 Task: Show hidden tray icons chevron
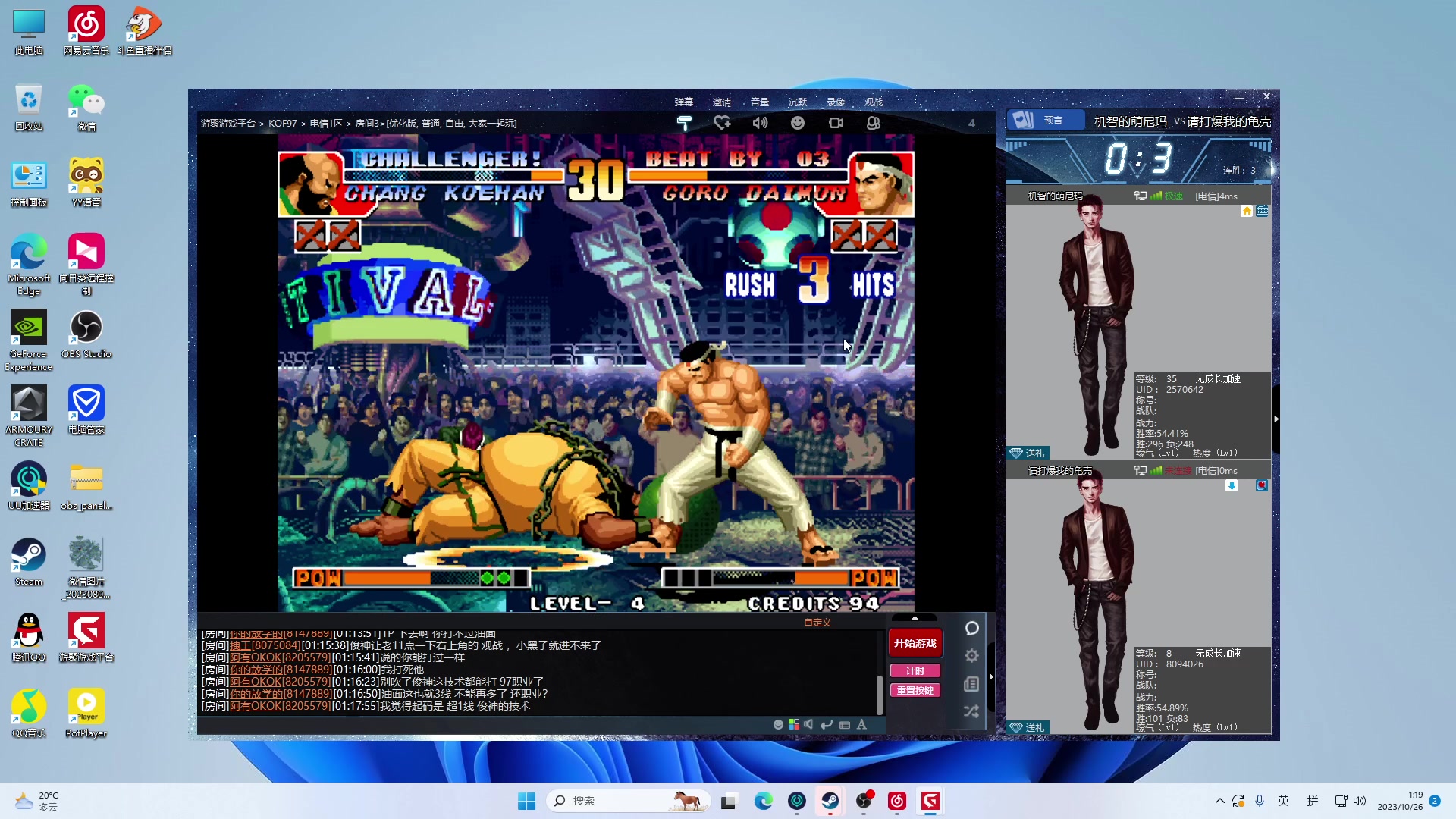(1219, 801)
